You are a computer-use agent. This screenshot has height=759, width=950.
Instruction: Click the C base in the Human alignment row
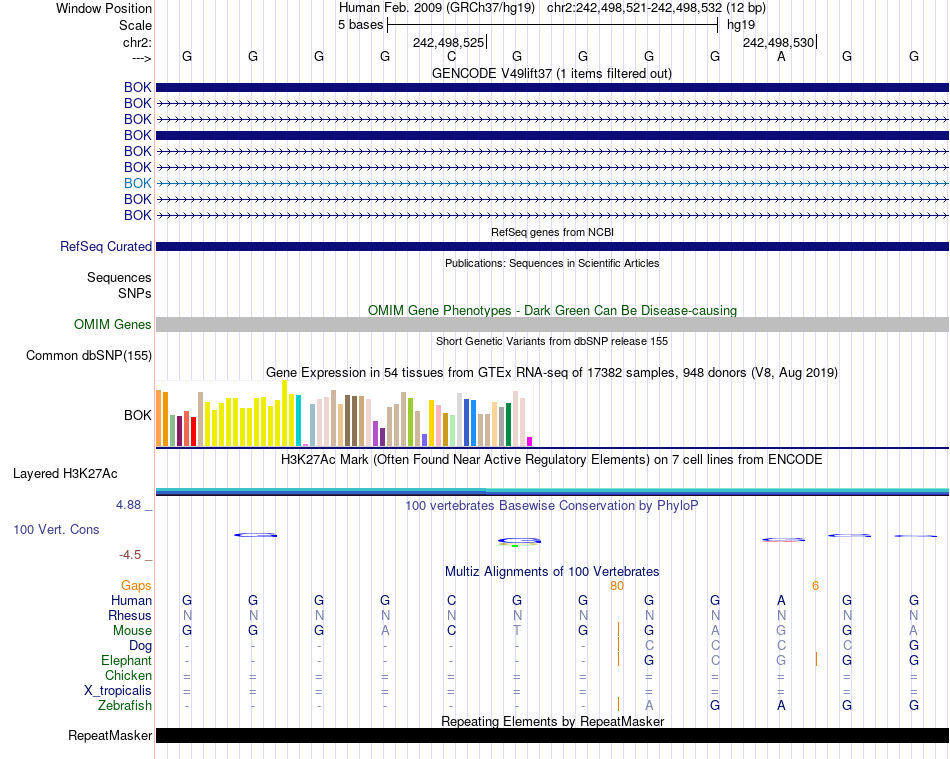[x=451, y=600]
